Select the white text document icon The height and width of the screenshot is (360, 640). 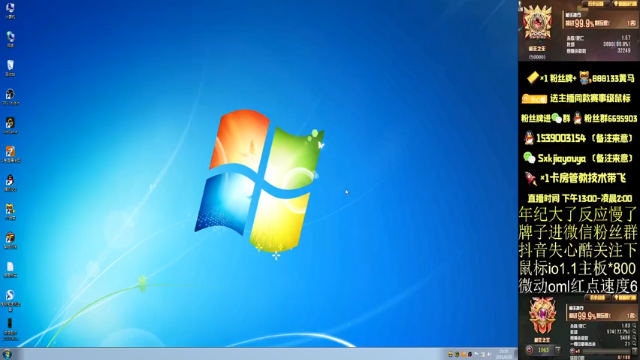click(10, 269)
